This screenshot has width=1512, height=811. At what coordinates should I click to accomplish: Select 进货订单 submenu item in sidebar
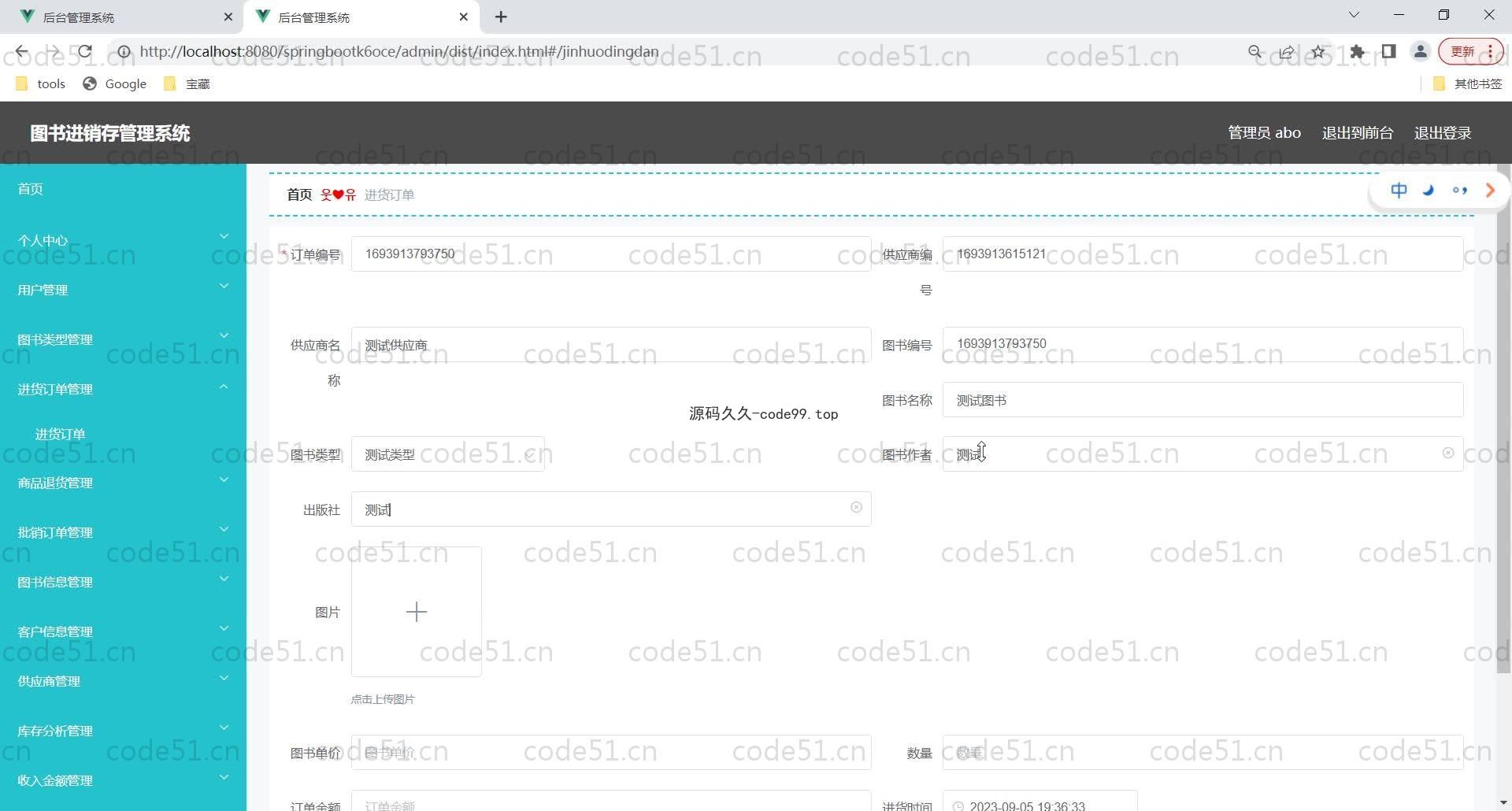[60, 434]
